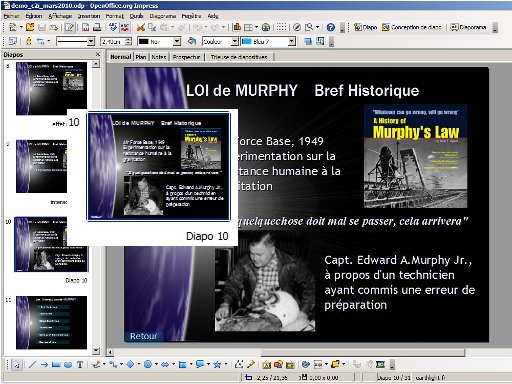The image size is (512, 384).
Task: Toggle Display grid dotted icon
Action: [281, 27]
